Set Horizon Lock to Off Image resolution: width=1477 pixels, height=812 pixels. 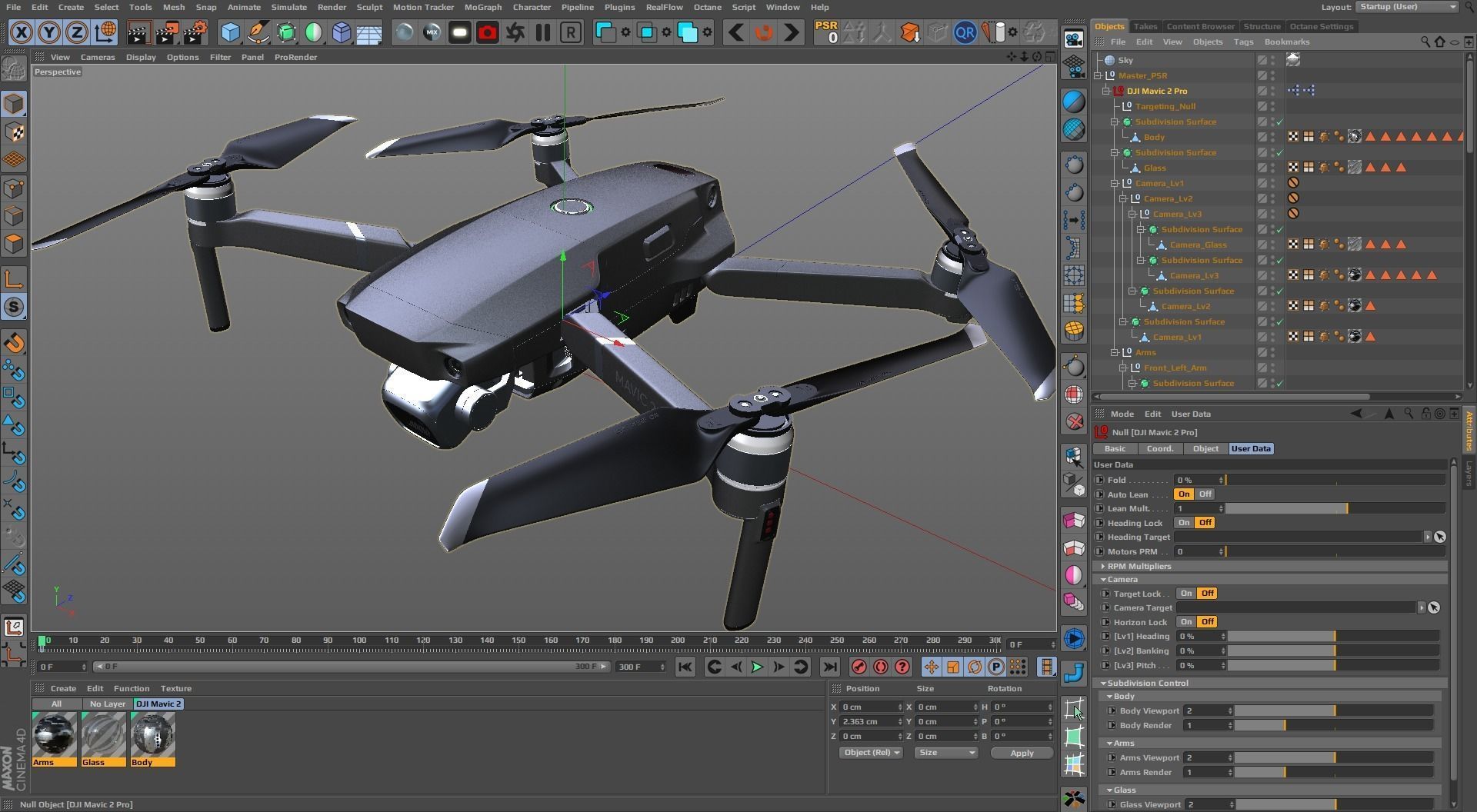(x=1207, y=622)
